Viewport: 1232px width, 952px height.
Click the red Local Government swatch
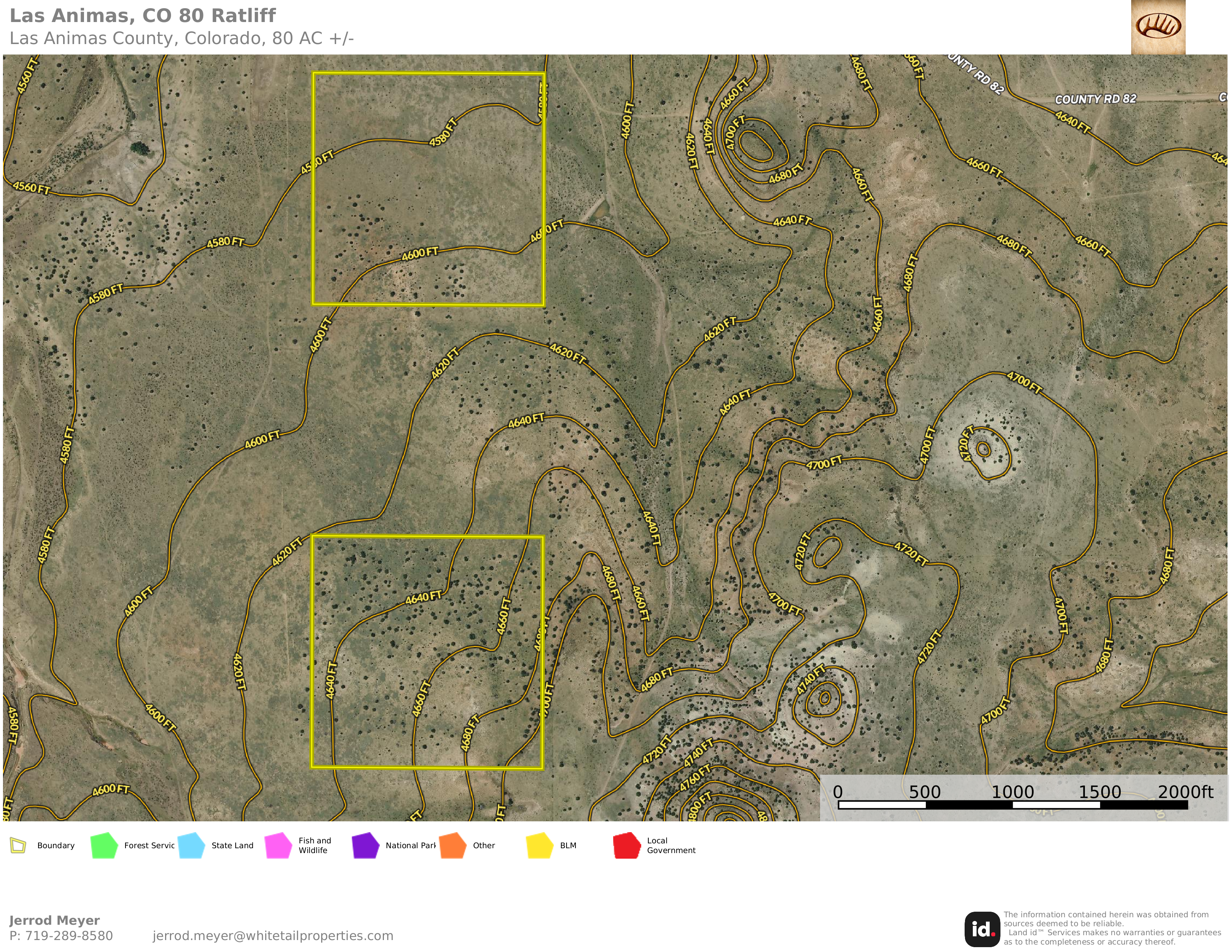(x=627, y=845)
